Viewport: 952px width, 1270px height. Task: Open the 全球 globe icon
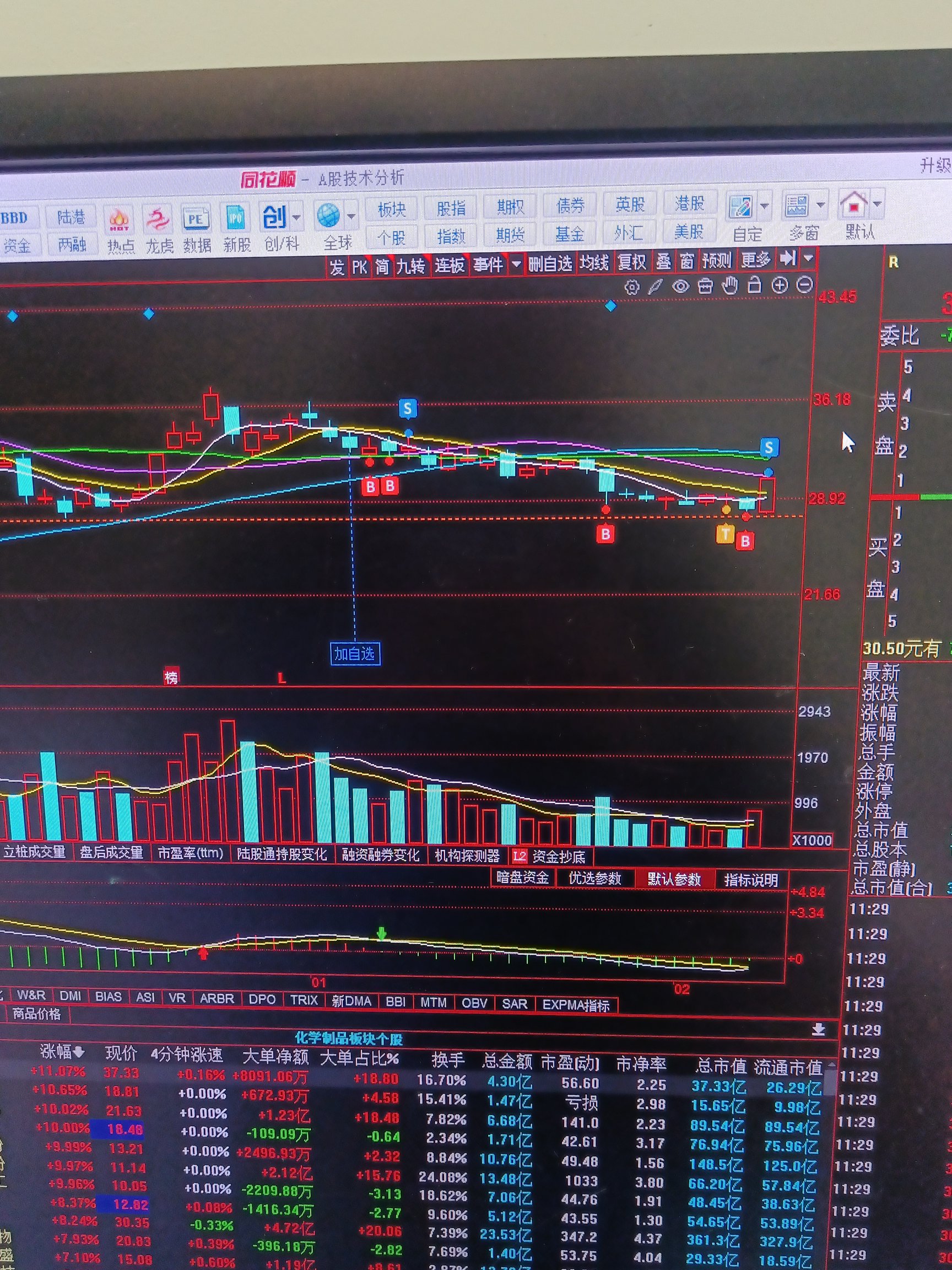pos(328,217)
